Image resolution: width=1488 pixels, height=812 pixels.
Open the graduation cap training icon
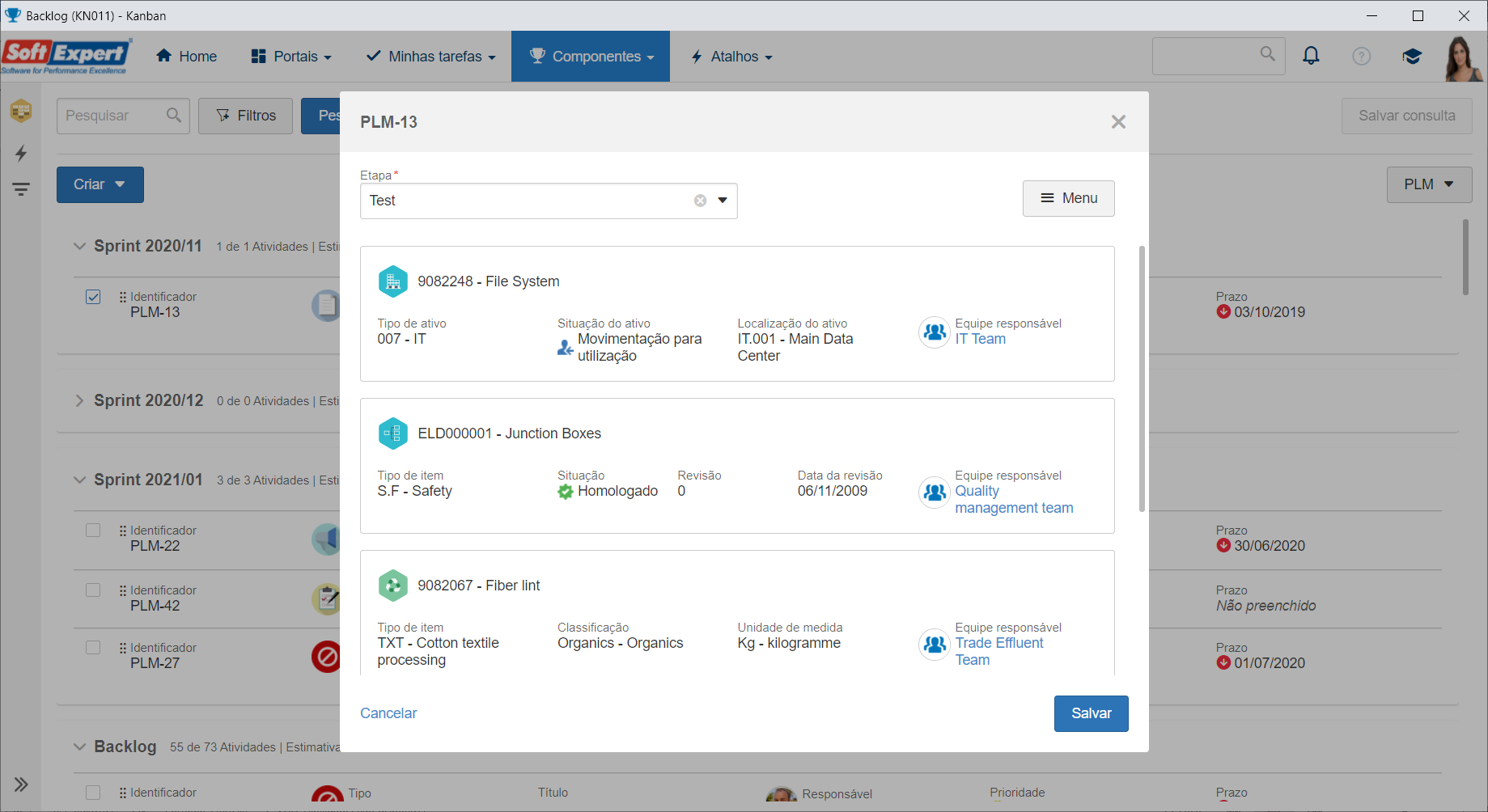(x=1412, y=56)
